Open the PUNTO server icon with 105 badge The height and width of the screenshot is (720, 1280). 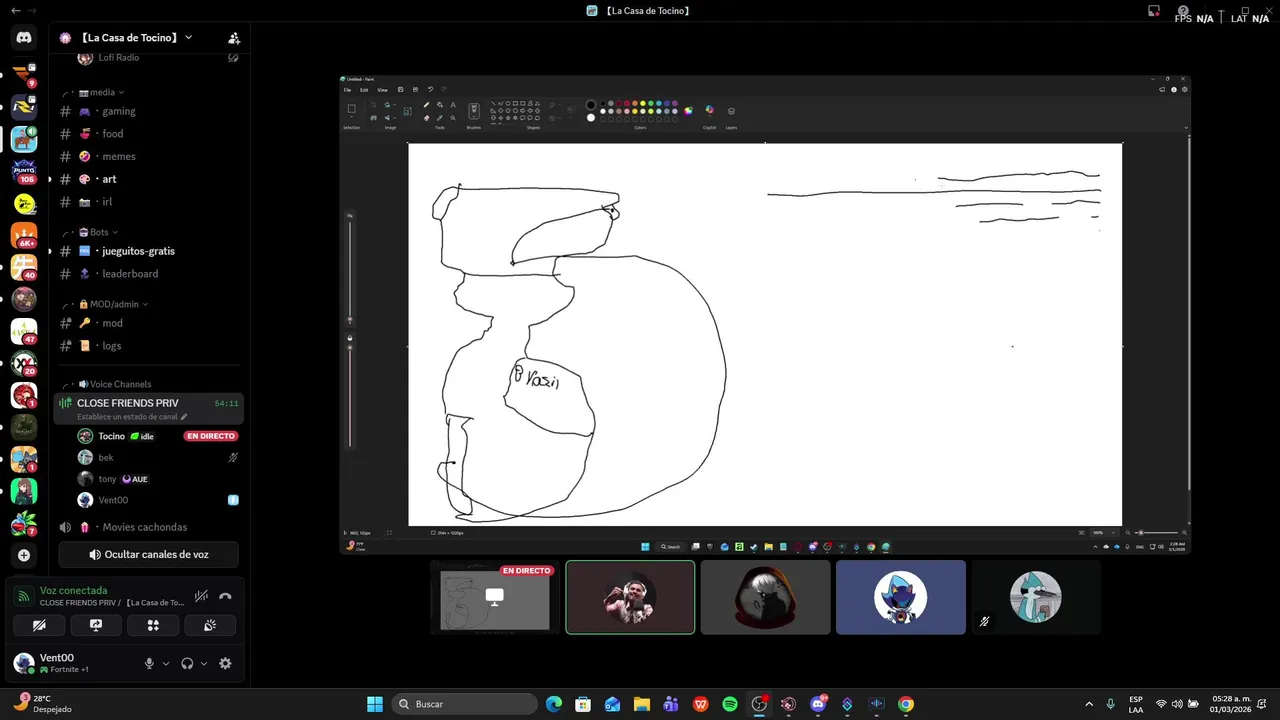(24, 172)
